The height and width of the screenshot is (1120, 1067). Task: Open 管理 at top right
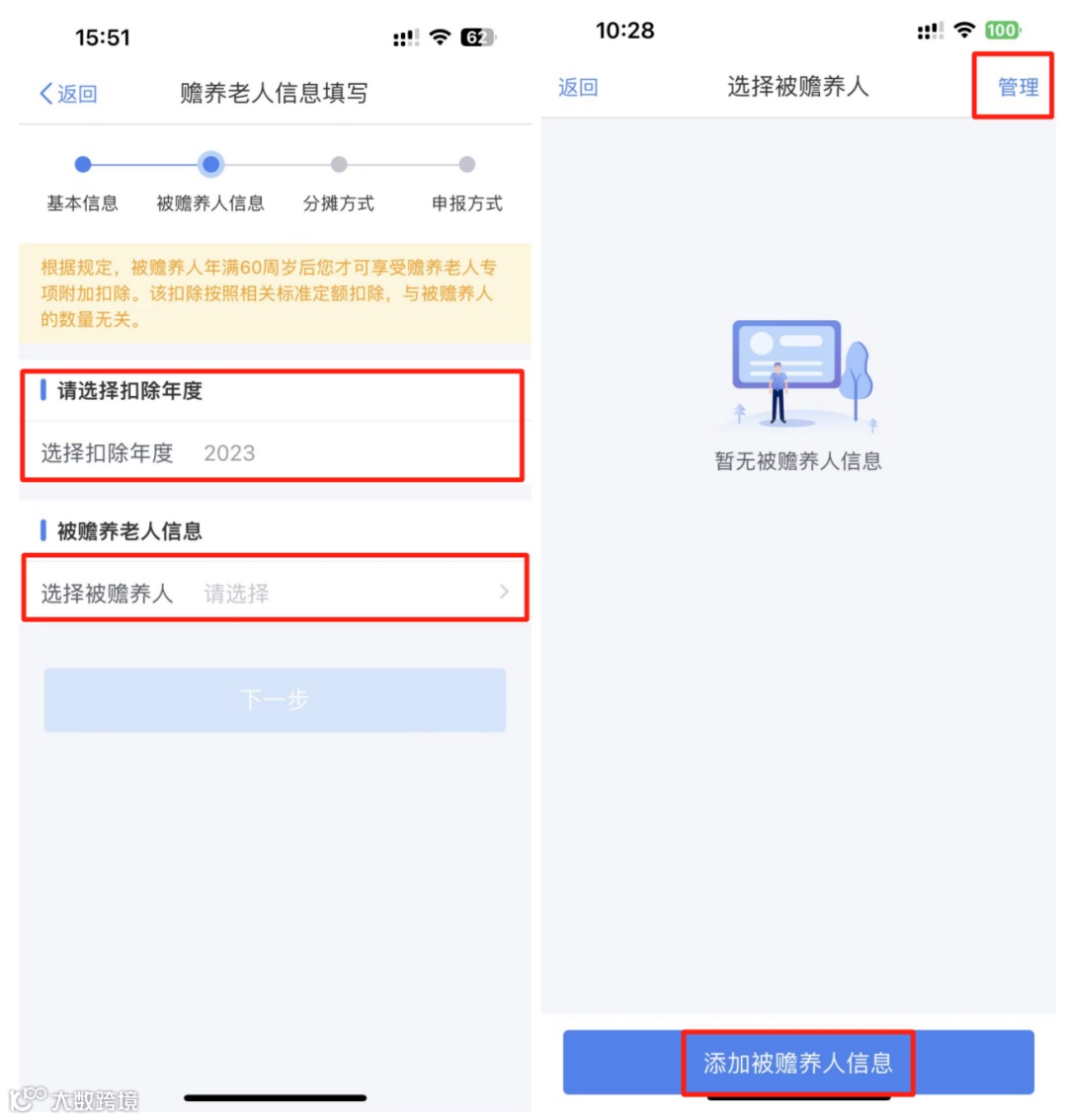click(x=1018, y=87)
